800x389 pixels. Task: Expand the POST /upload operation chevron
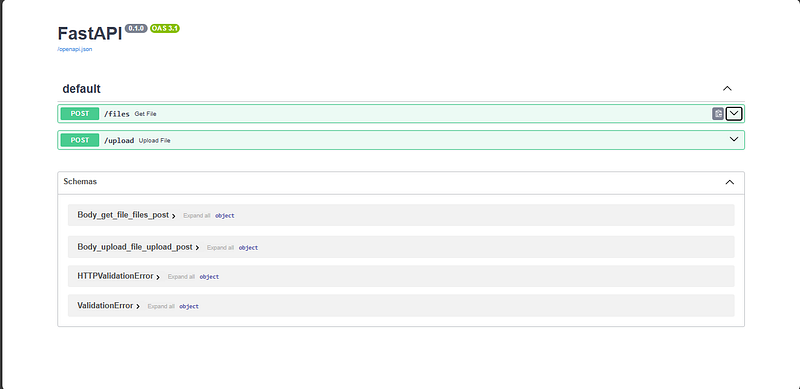tap(734, 139)
